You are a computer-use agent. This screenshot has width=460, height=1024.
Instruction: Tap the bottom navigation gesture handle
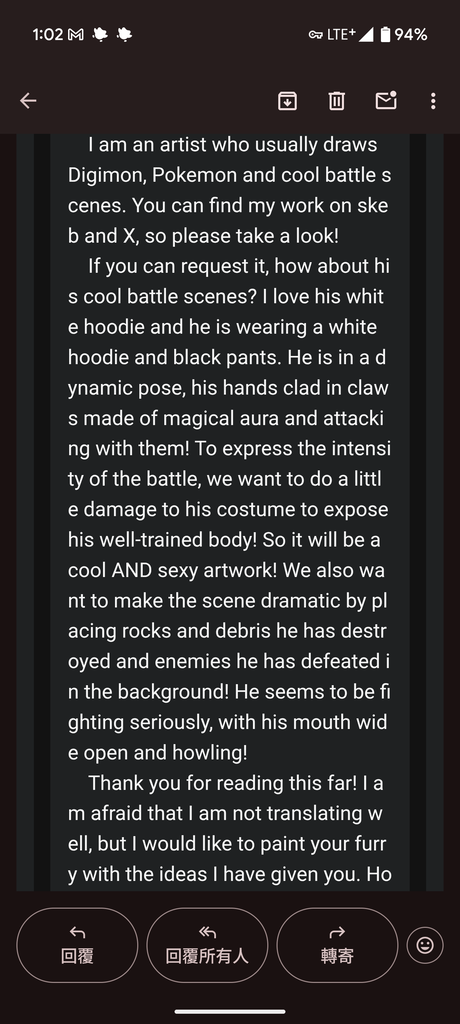[230, 1012]
